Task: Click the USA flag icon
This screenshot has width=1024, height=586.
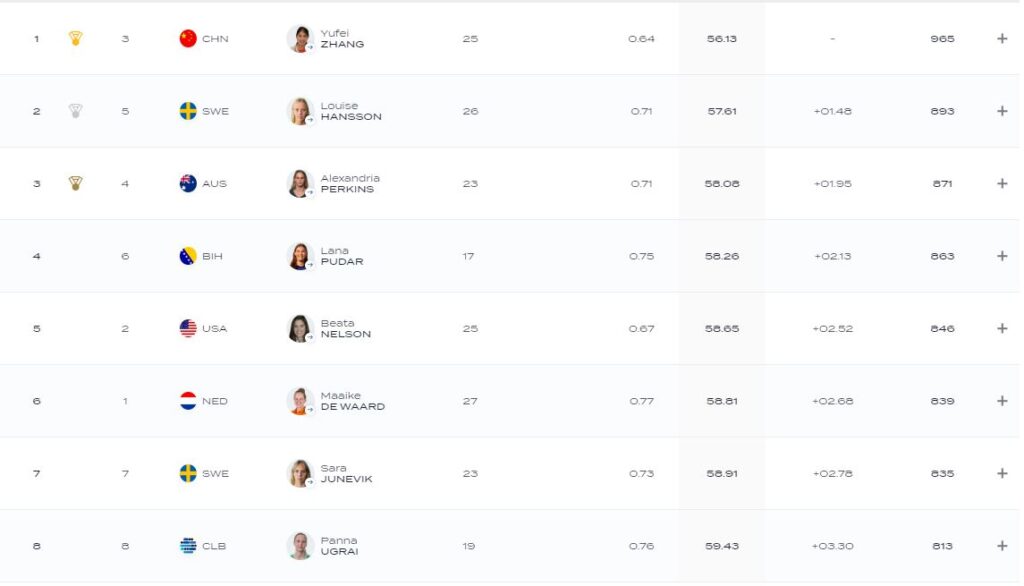Action: [x=188, y=328]
